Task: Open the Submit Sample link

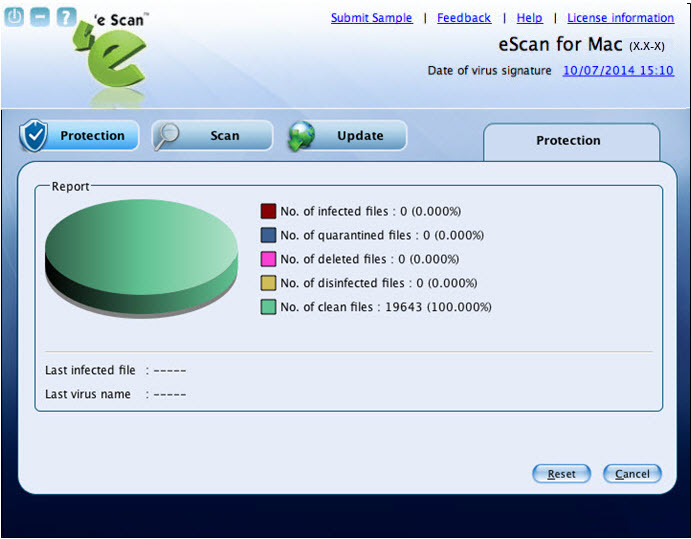Action: point(372,18)
